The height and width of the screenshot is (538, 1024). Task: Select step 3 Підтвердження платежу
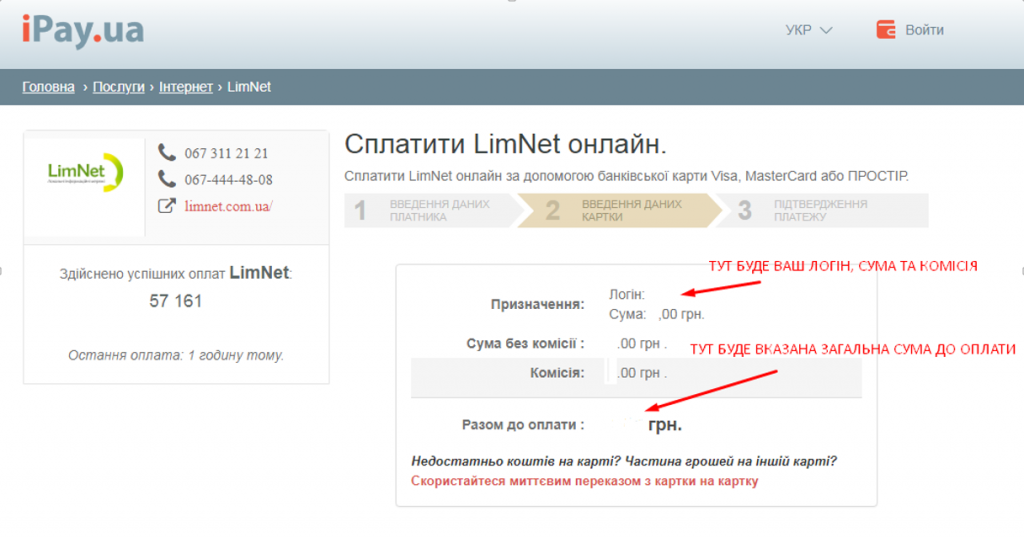point(823,210)
